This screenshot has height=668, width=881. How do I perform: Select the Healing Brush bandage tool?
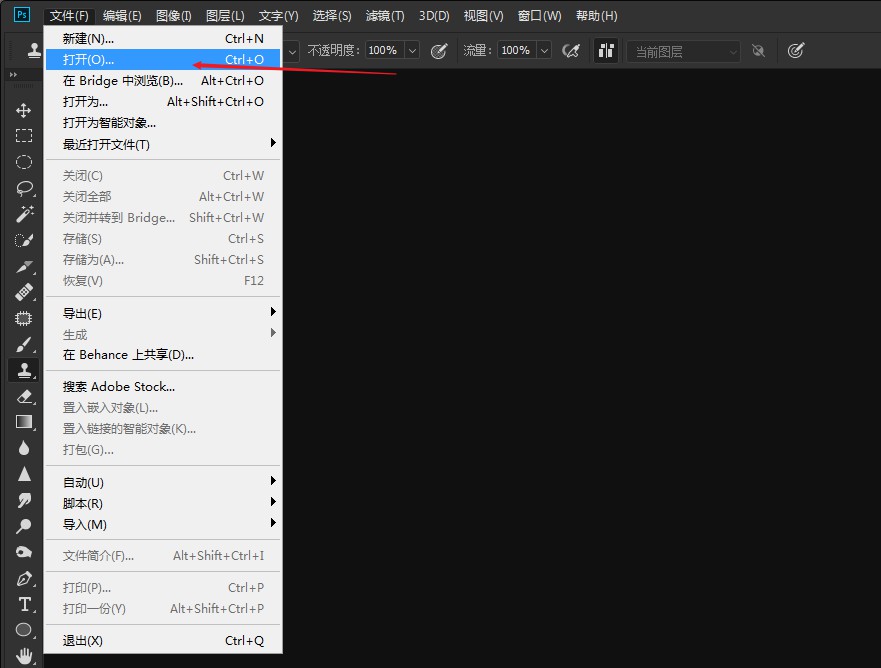pos(24,292)
